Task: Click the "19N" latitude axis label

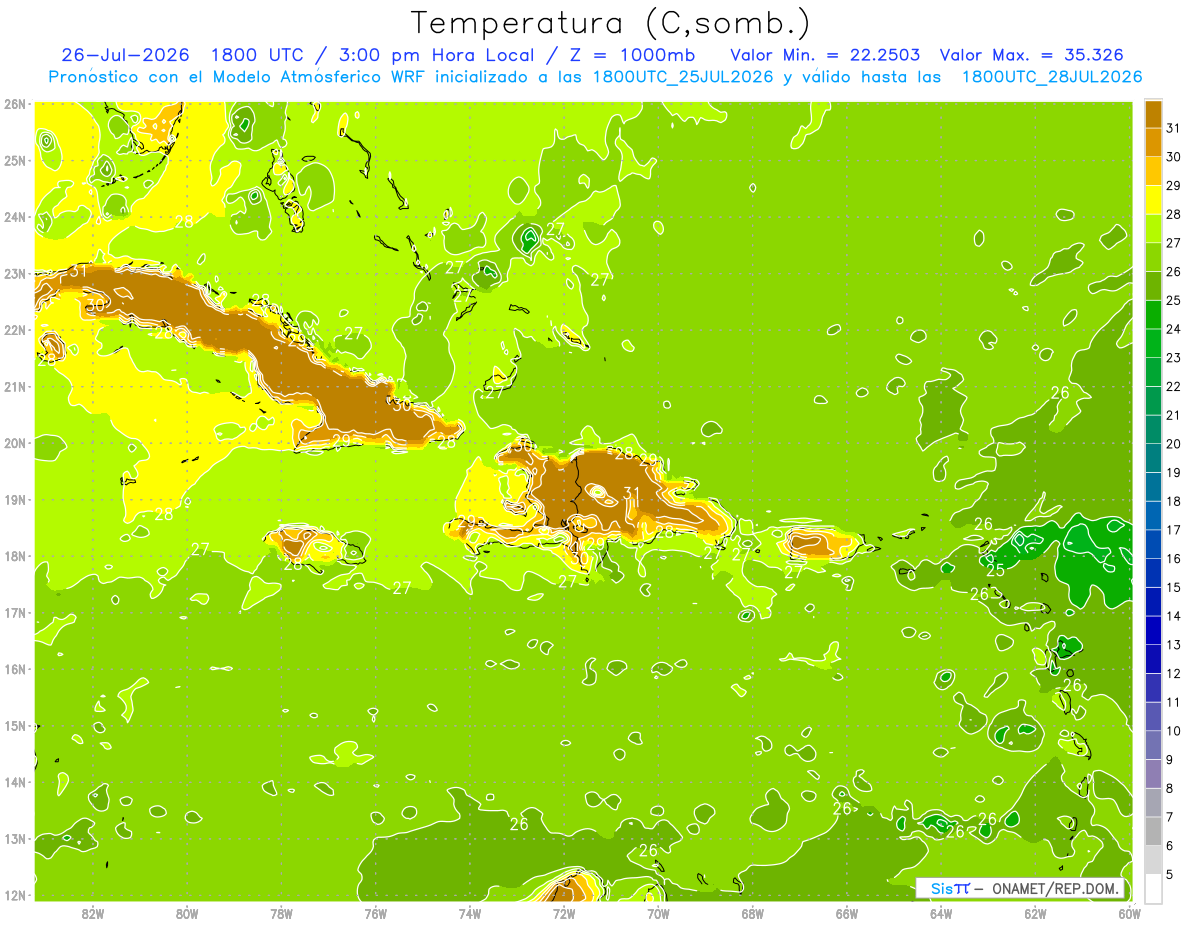Action: [x=15, y=499]
